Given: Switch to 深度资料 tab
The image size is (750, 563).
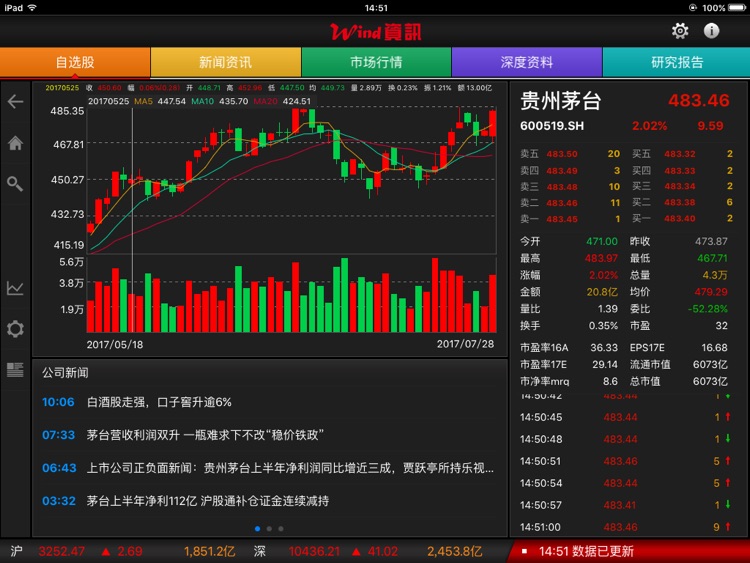Looking at the screenshot, I should click(527, 62).
